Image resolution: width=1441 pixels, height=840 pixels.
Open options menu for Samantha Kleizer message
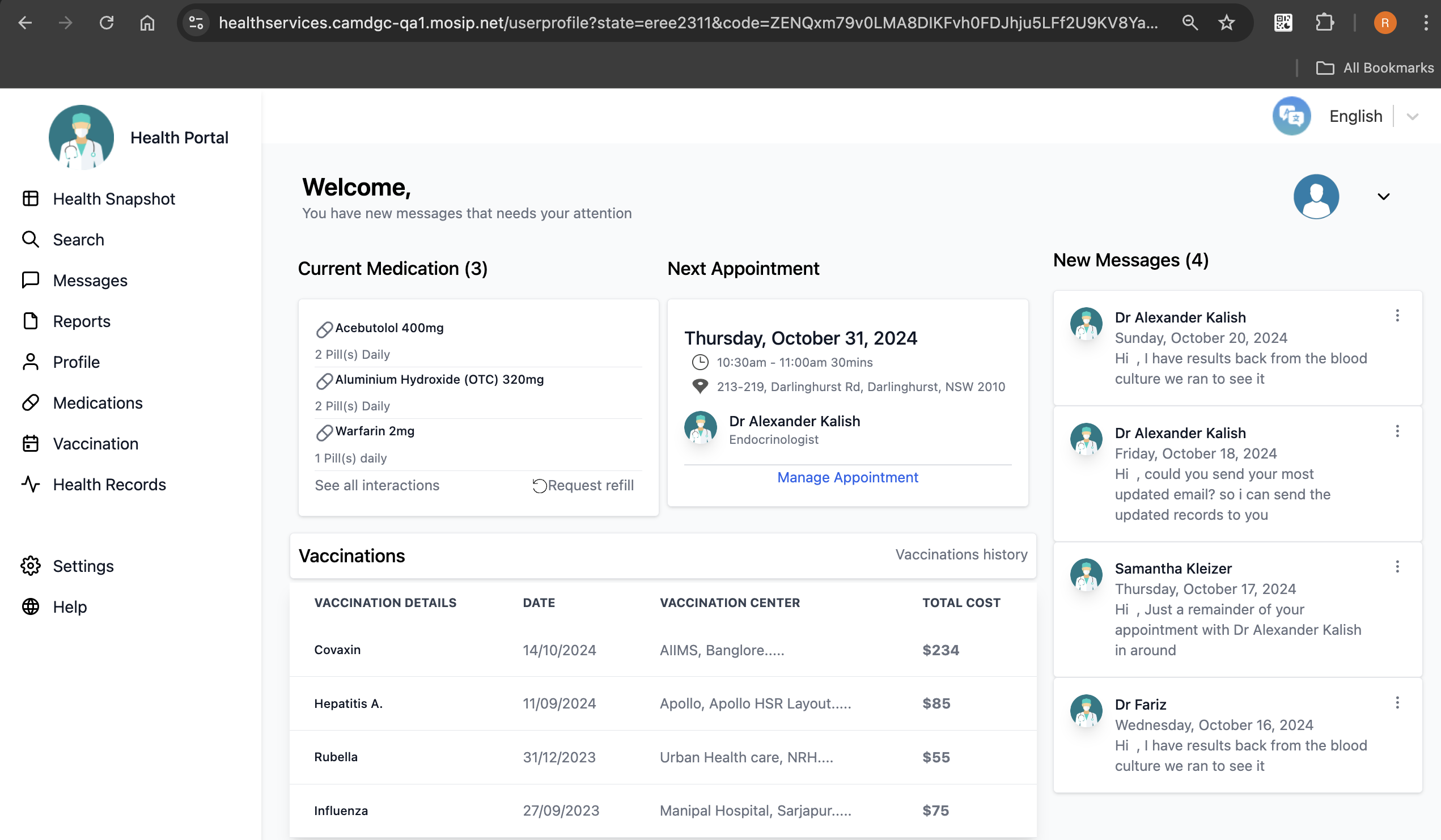coord(1397,566)
